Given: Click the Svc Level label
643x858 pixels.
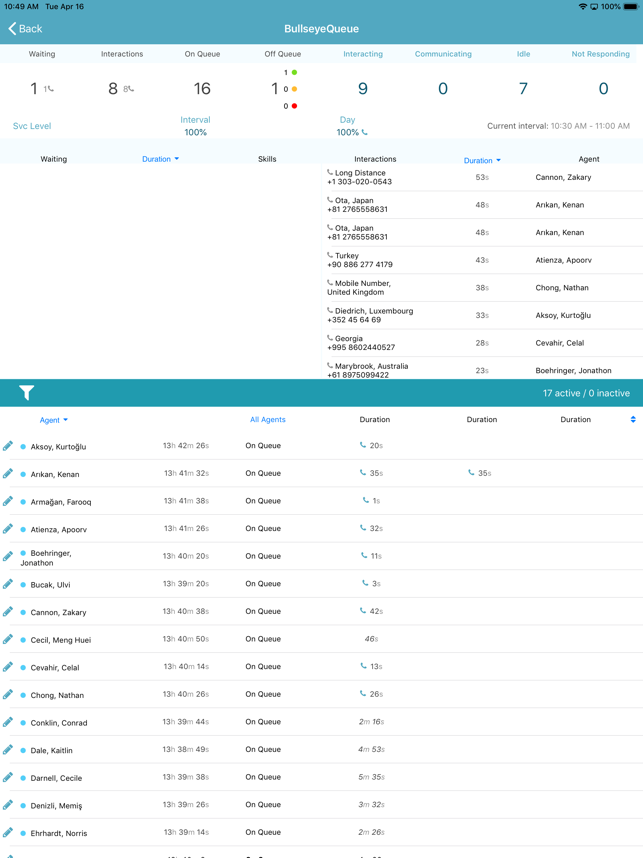Looking at the screenshot, I should click(32, 126).
